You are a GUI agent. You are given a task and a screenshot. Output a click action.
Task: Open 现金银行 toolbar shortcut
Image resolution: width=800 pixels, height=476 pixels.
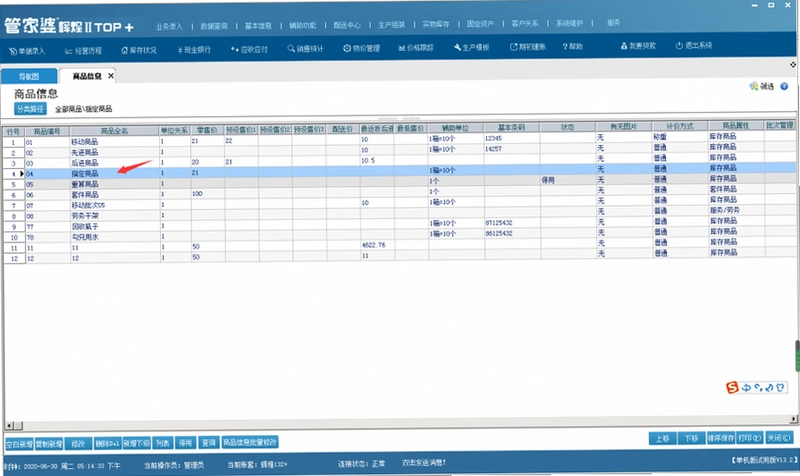pos(194,49)
